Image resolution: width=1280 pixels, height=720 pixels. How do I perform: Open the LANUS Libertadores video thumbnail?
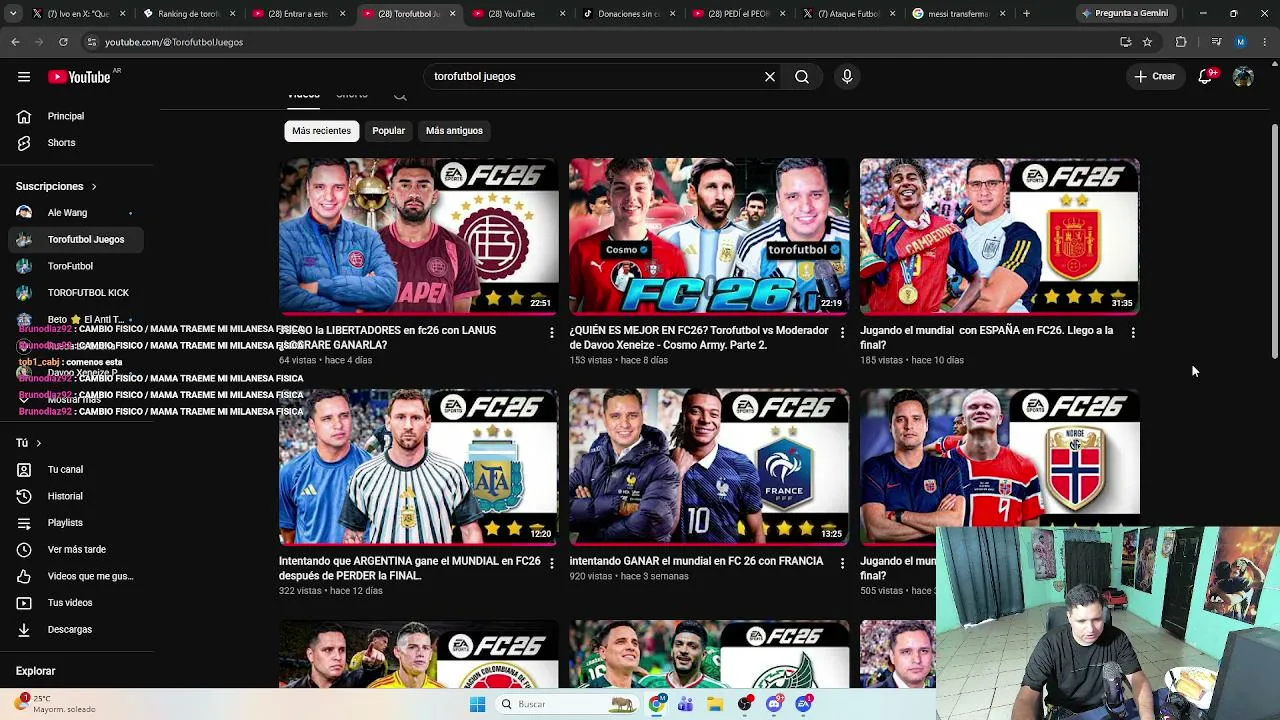pos(419,236)
